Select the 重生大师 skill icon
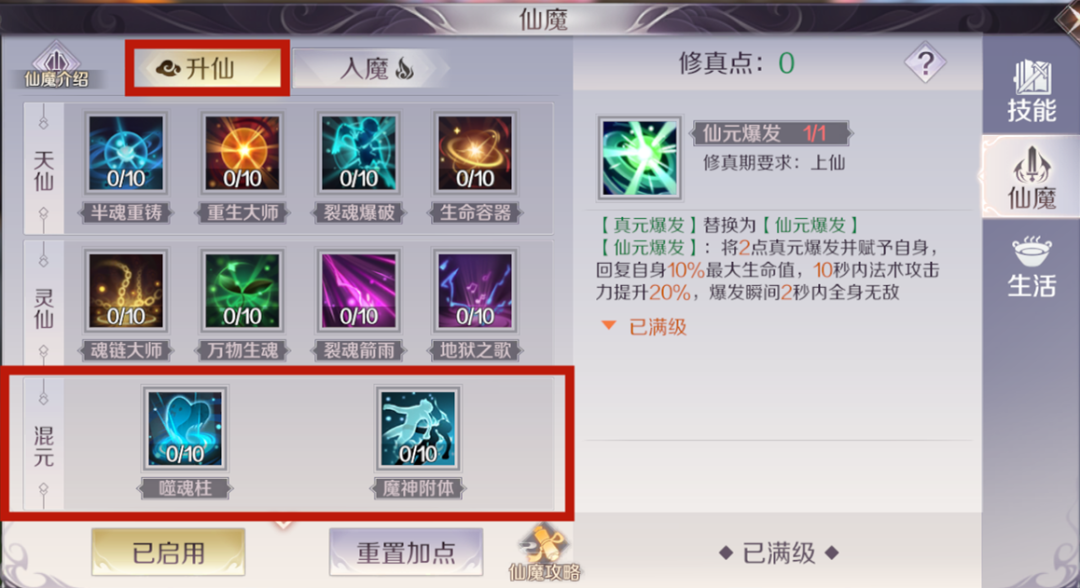This screenshot has height=588, width=1080. (242, 153)
